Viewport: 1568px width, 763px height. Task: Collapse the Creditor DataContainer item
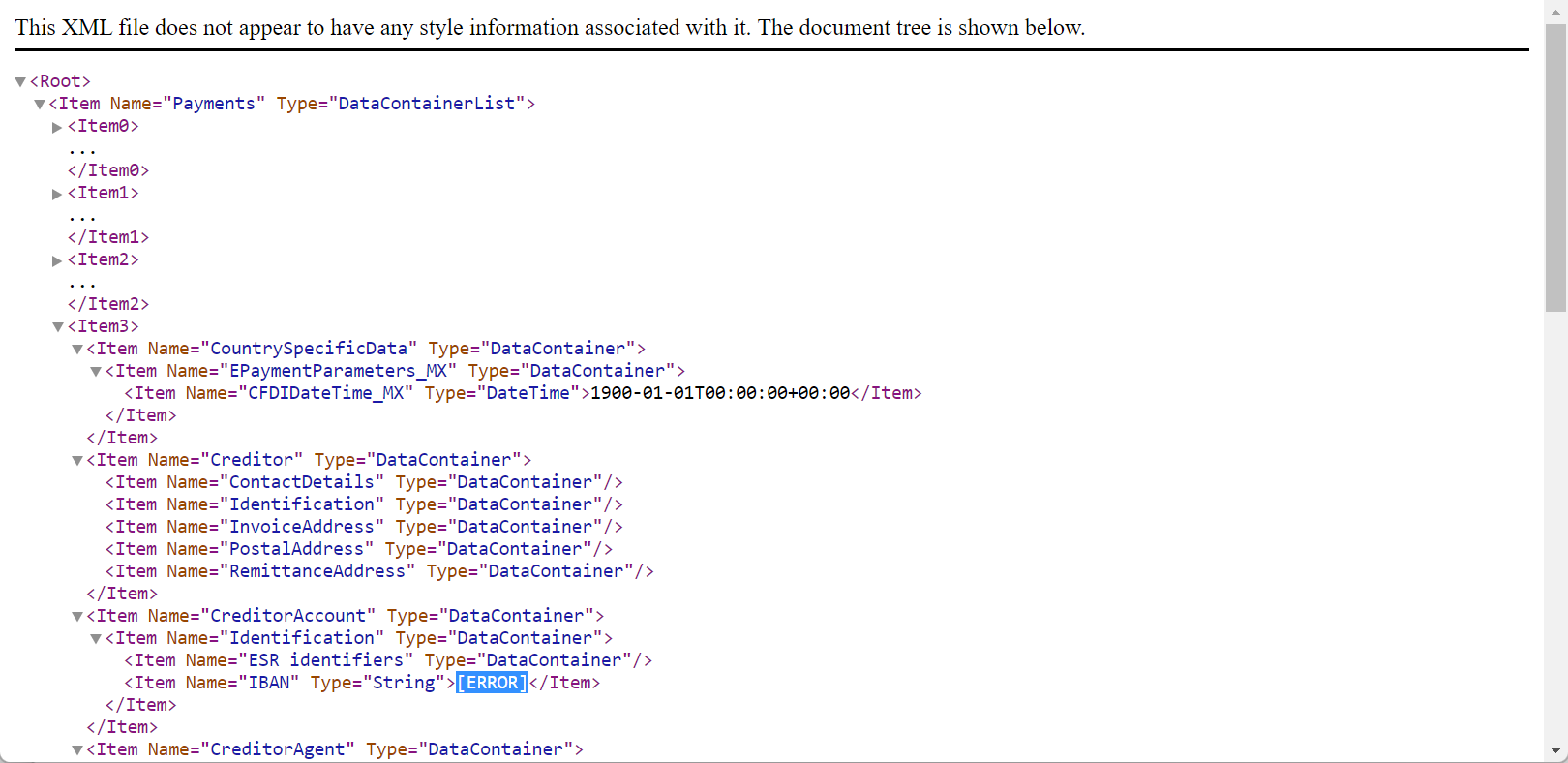coord(77,461)
